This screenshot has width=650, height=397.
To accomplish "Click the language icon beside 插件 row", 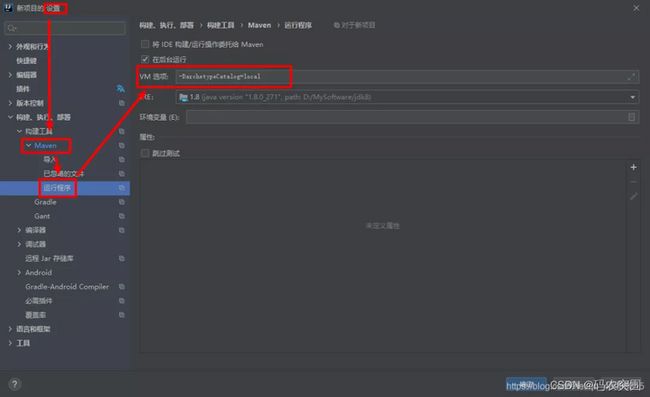I will click(x=120, y=89).
